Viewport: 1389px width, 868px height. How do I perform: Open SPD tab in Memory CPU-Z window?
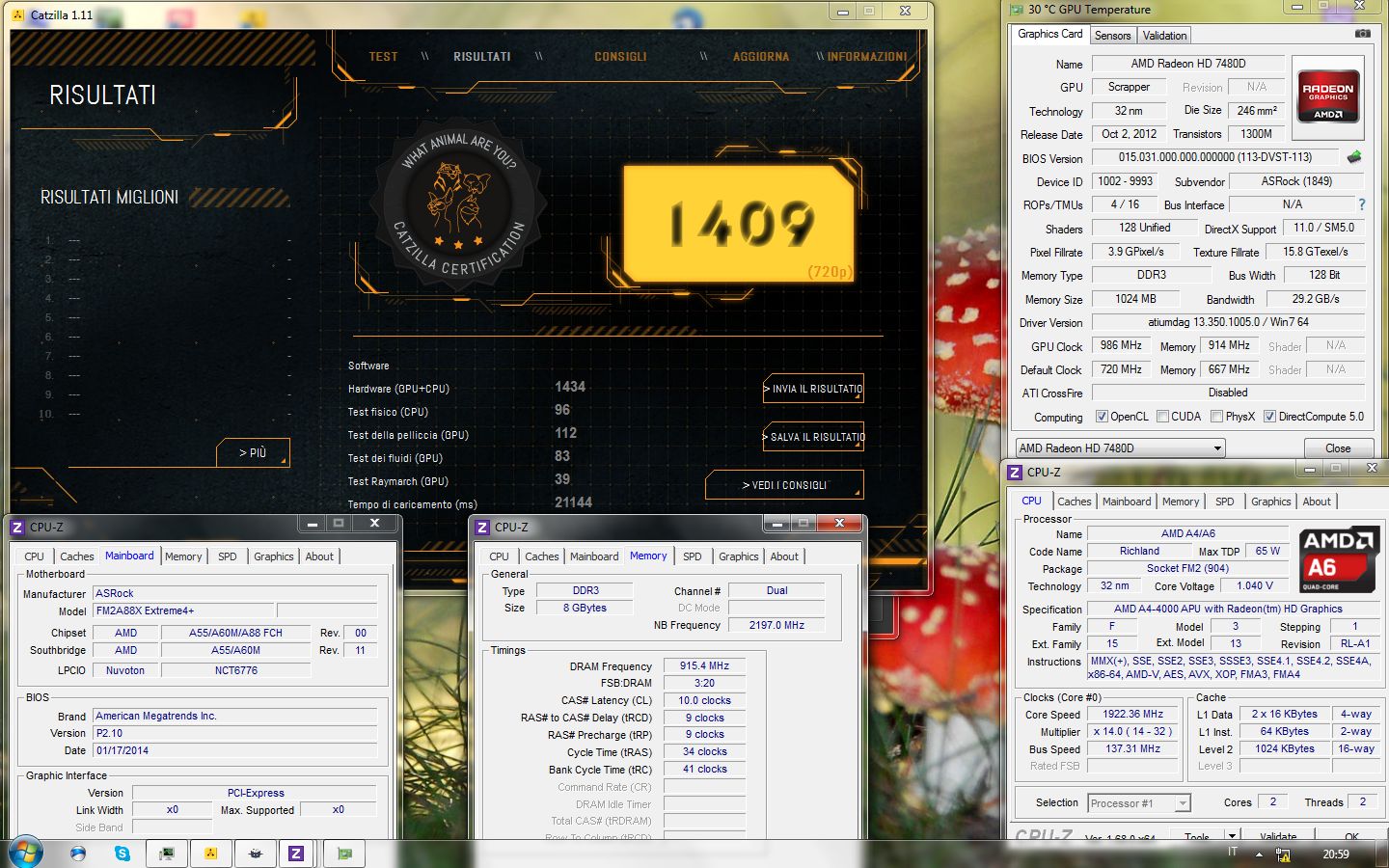coord(693,556)
